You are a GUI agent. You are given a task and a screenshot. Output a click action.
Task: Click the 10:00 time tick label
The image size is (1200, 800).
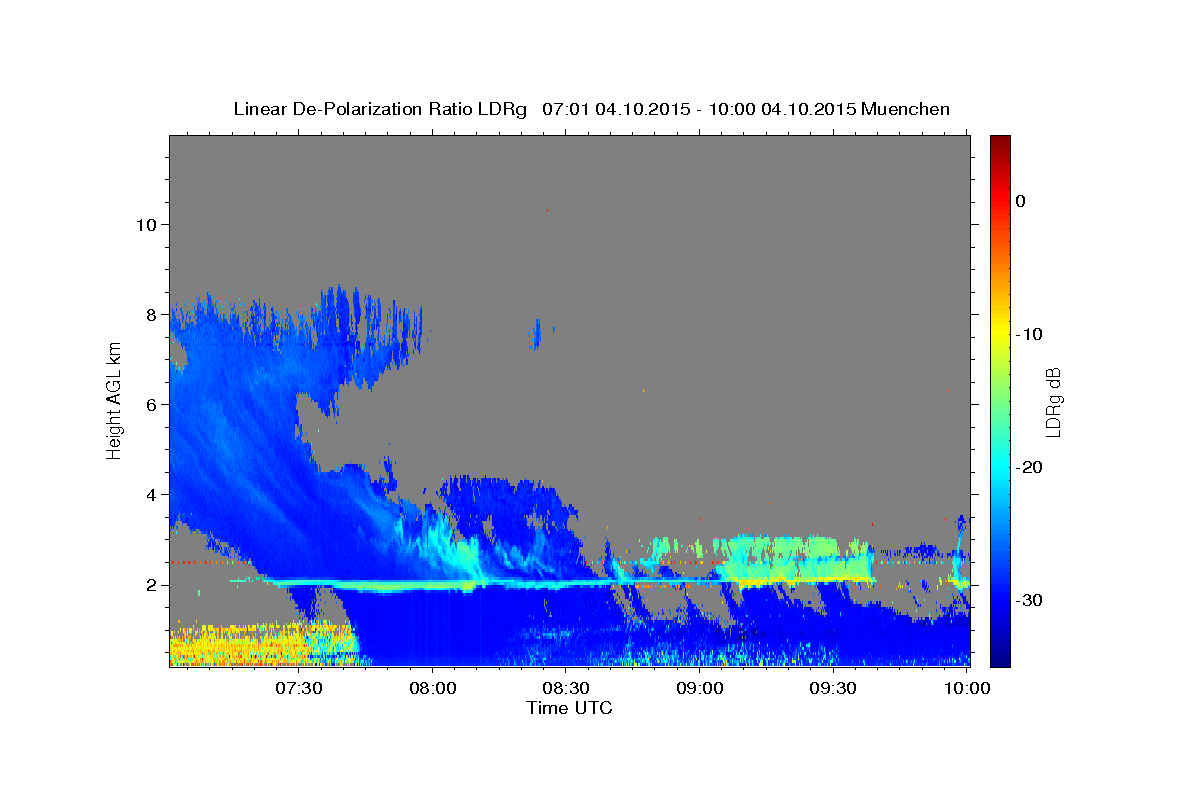967,688
